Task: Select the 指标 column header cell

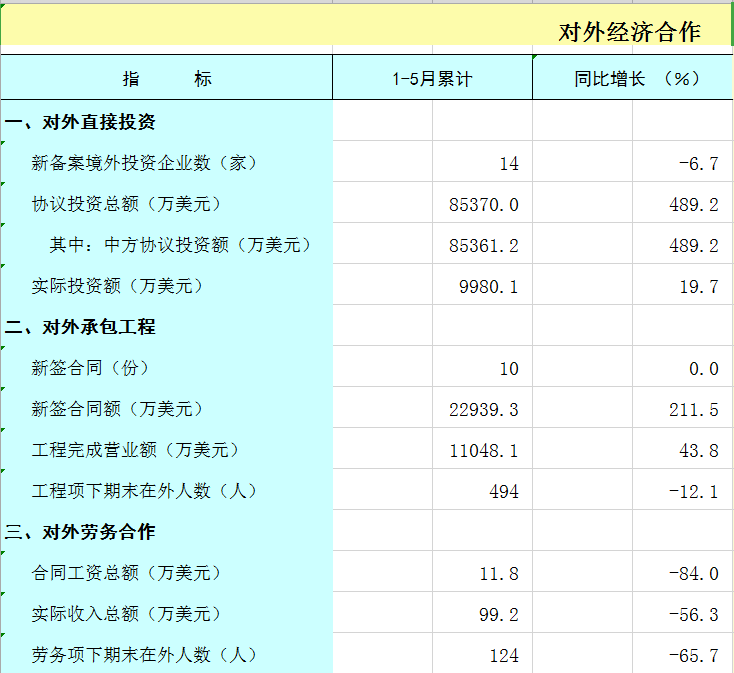Action: click(167, 78)
